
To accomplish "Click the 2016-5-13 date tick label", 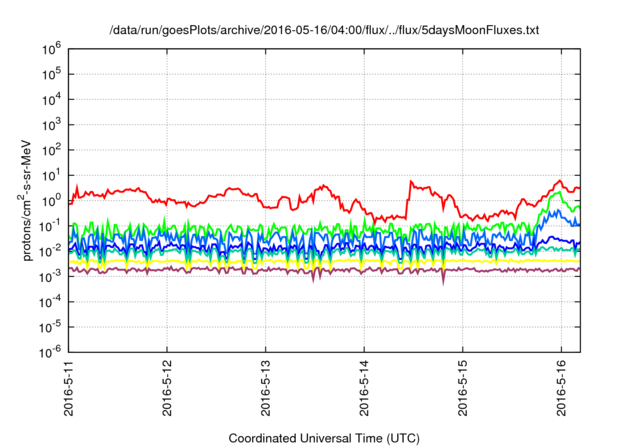I will point(266,388).
